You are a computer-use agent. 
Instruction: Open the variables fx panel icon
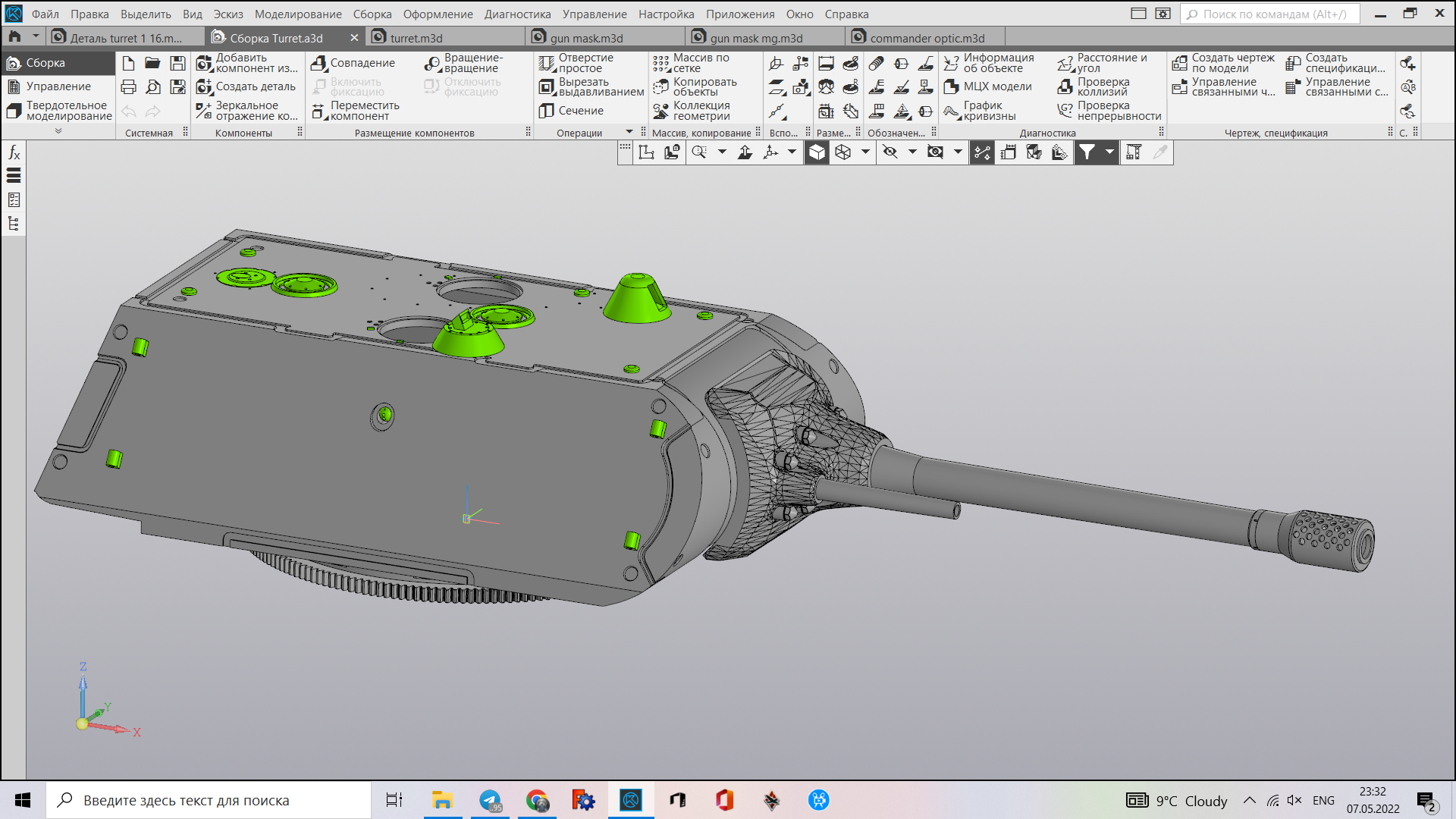point(14,153)
